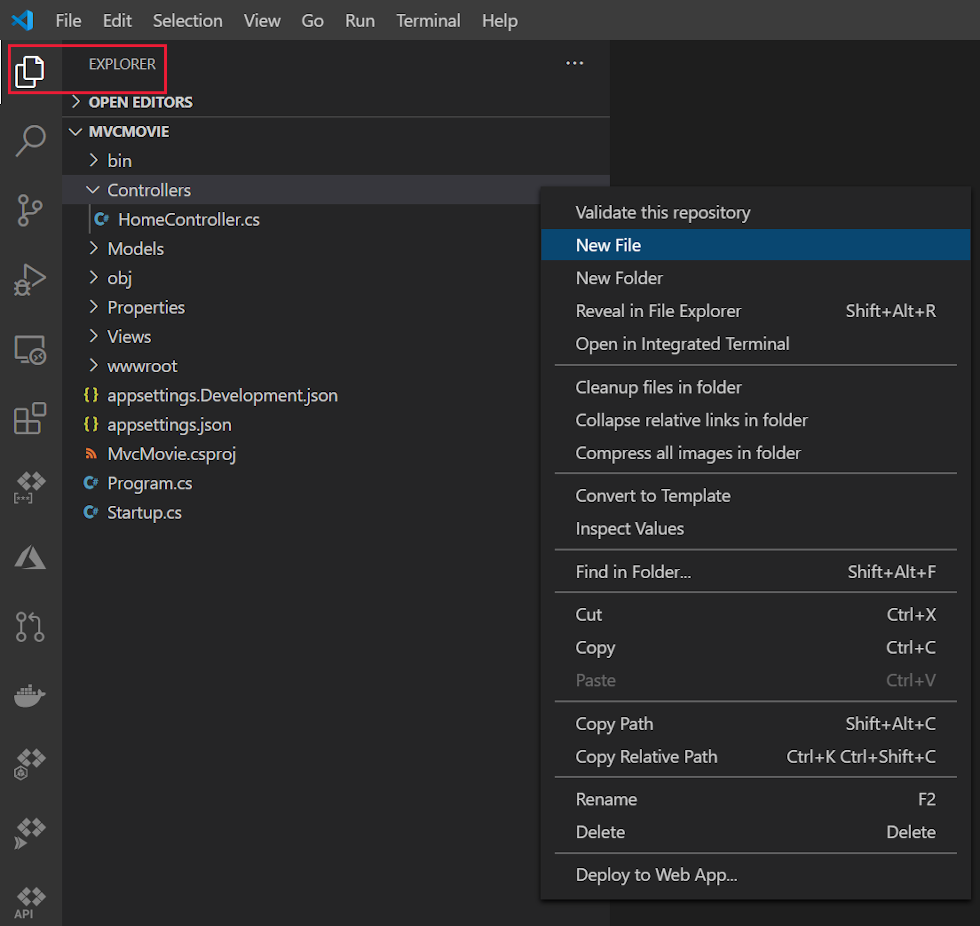This screenshot has width=980, height=926.
Task: Select the Source Control icon
Action: [30, 211]
